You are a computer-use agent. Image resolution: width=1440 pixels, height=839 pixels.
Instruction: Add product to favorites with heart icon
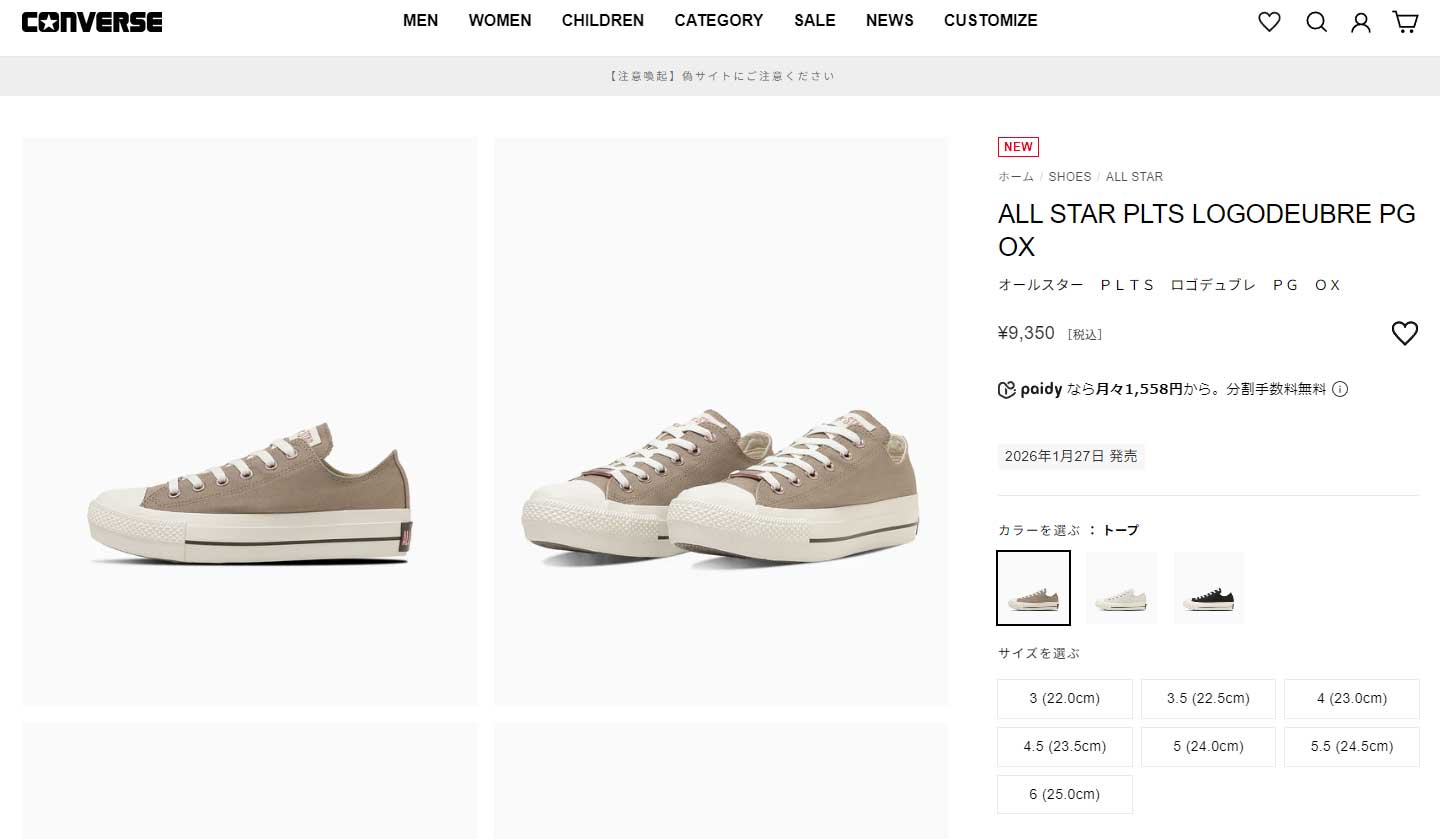1405,334
